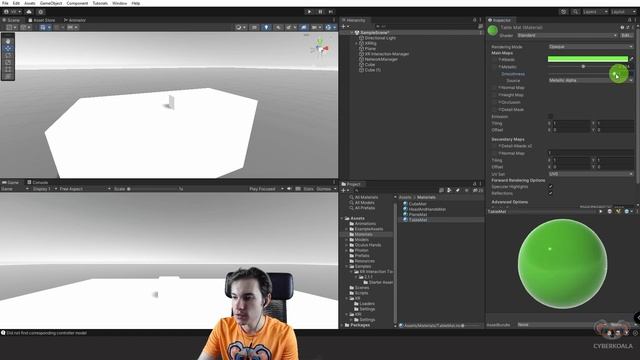Open the Smoothness Source dropdown
Viewport: 640px width, 360px height.
591,80
